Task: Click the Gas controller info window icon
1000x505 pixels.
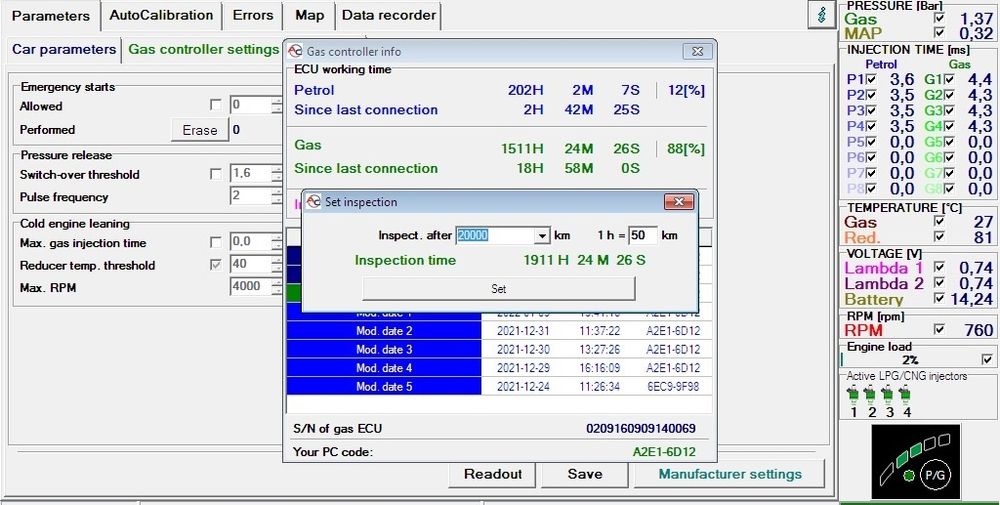Action: tap(295, 52)
